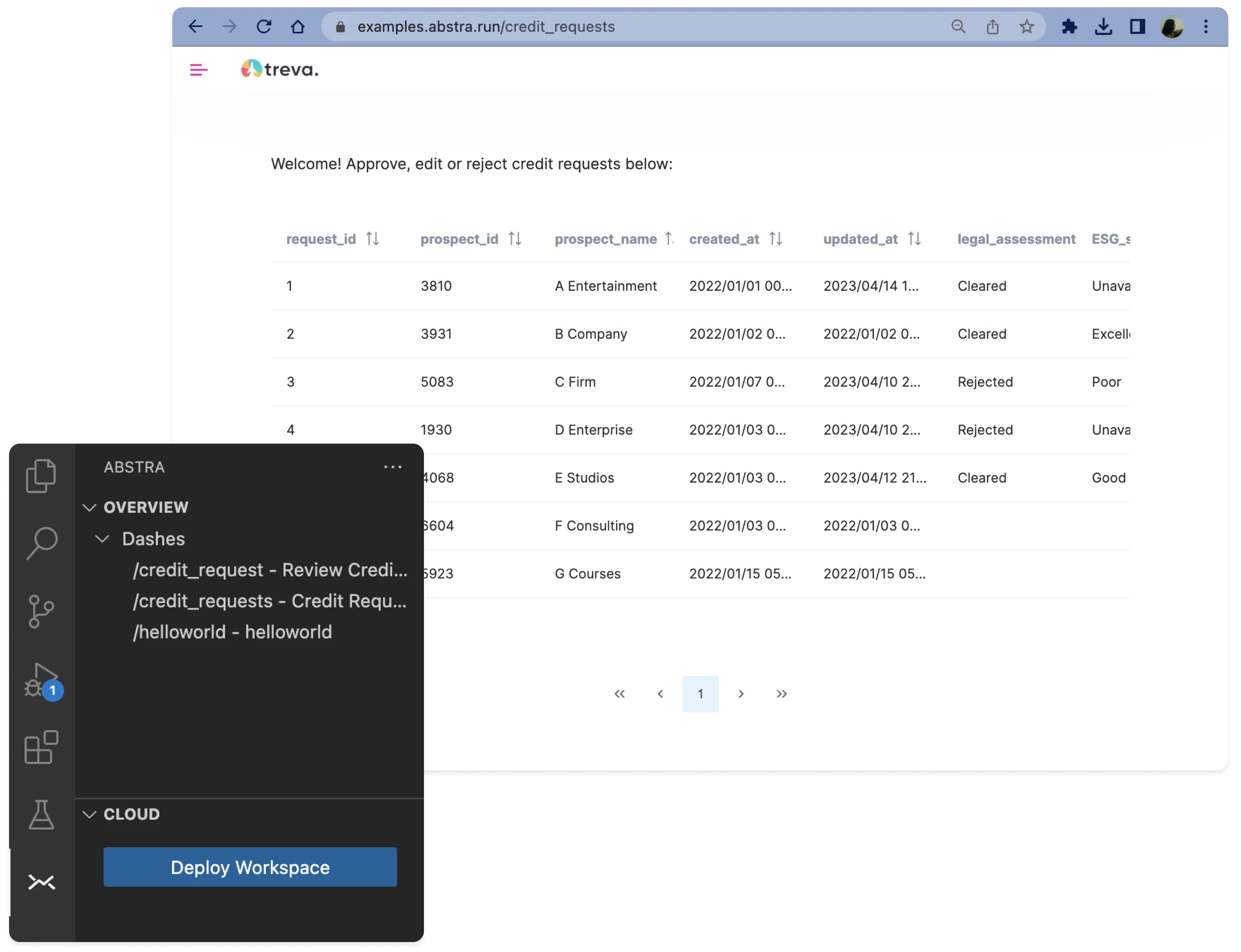Open the /helloworld dash entry
The width and height of the screenshot is (1241, 952).
click(x=232, y=631)
